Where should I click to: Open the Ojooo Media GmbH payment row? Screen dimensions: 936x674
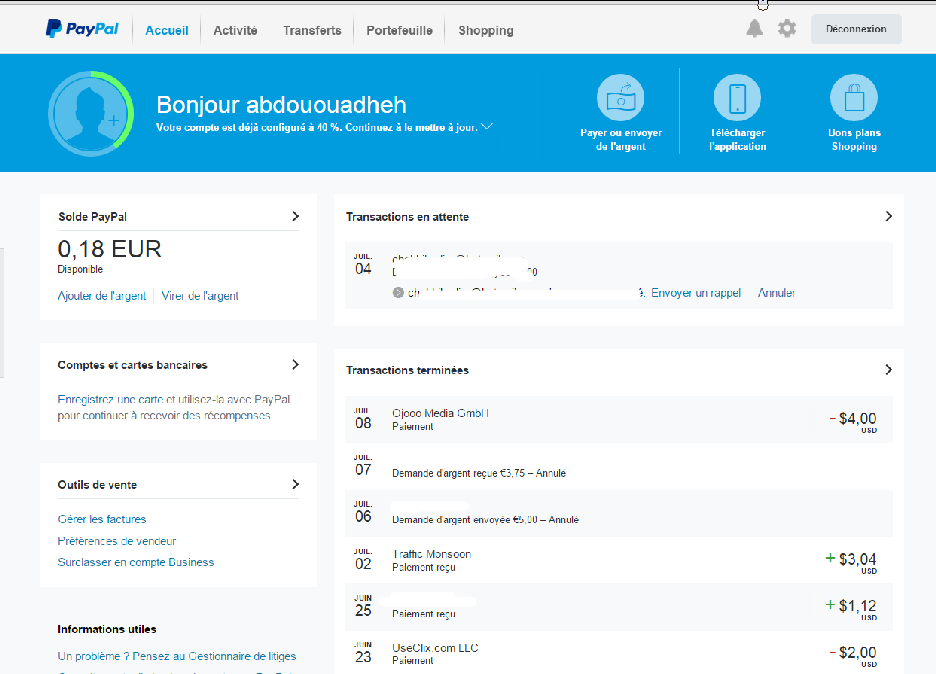pyautogui.click(x=618, y=420)
